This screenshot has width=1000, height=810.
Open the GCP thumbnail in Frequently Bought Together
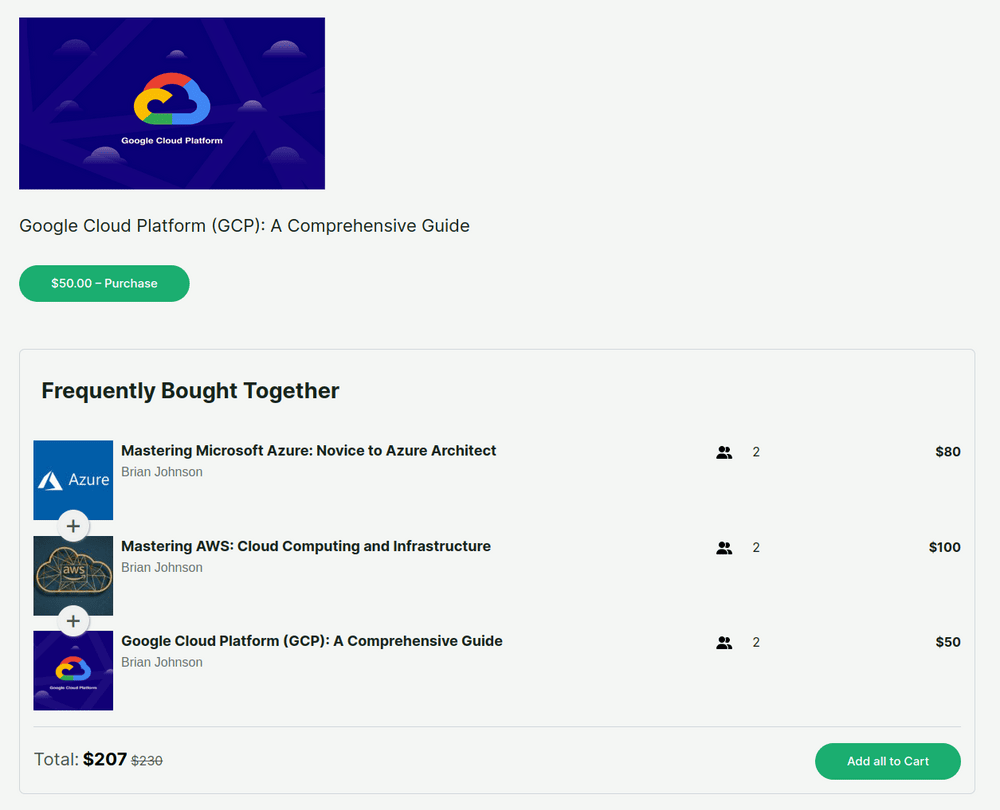[73, 670]
